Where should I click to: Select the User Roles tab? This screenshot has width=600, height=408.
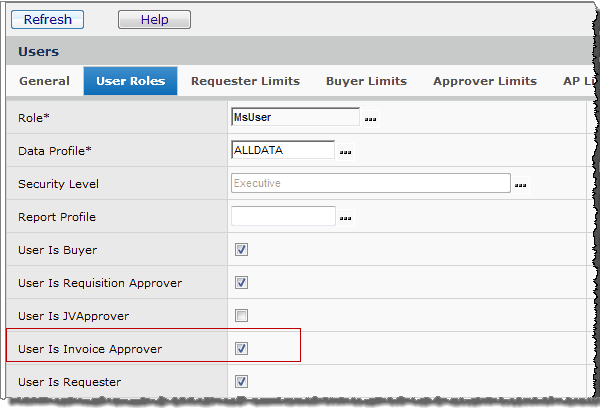tap(130, 81)
